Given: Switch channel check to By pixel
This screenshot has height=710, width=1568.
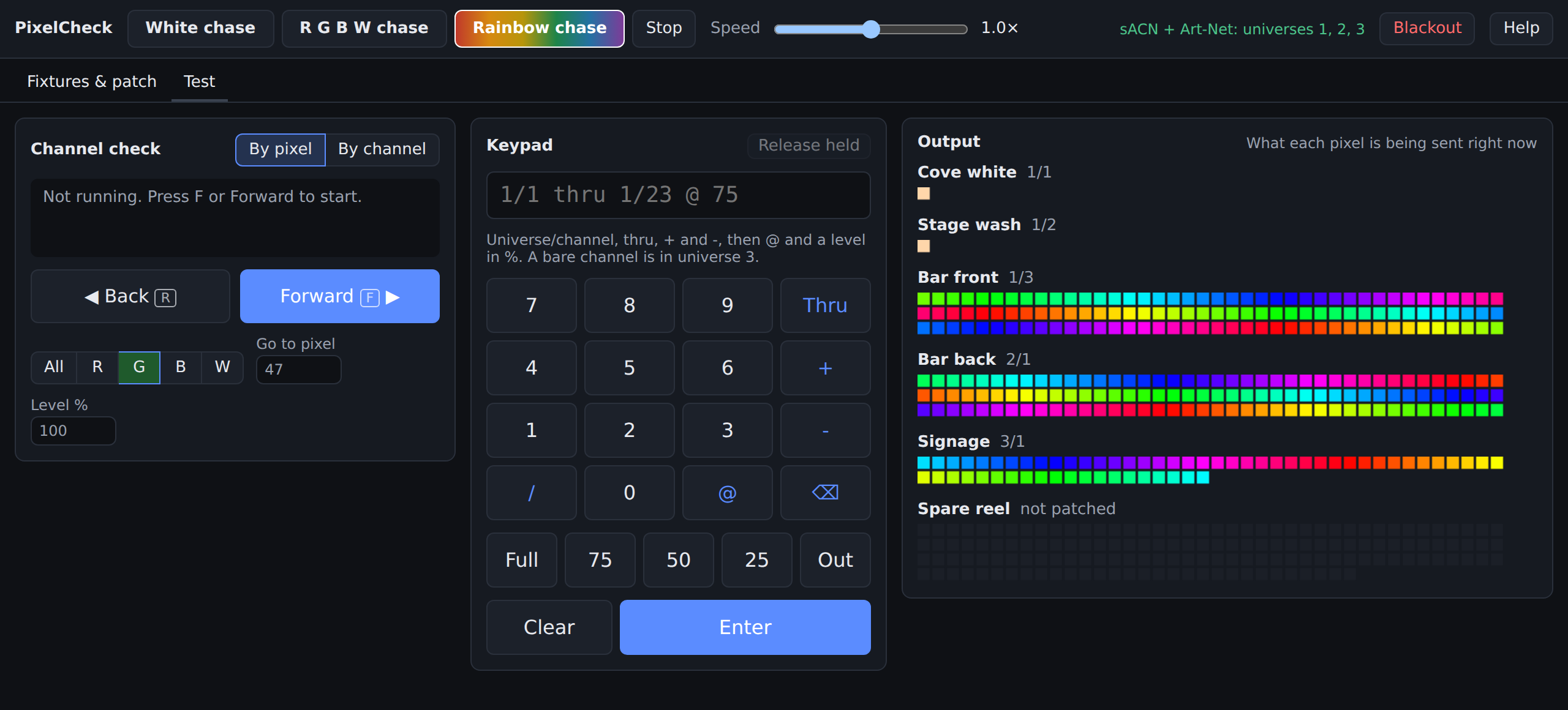Looking at the screenshot, I should click(281, 149).
